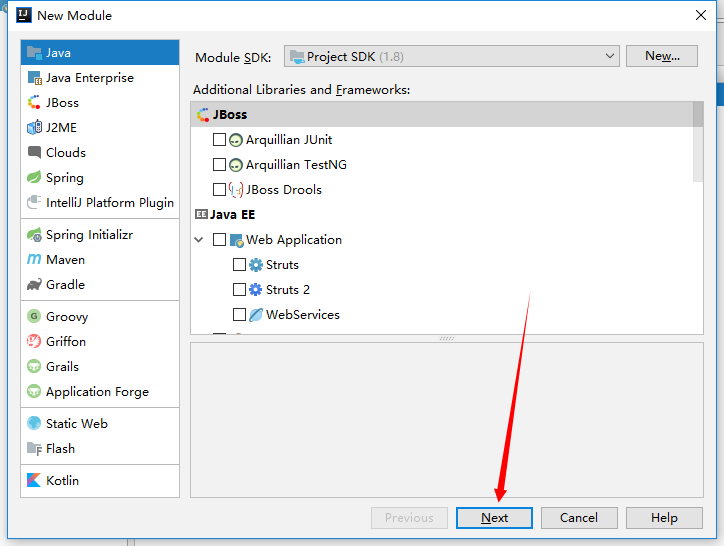724x546 pixels.
Task: Click the IntelliJ logo in title bar
Action: [x=24, y=15]
